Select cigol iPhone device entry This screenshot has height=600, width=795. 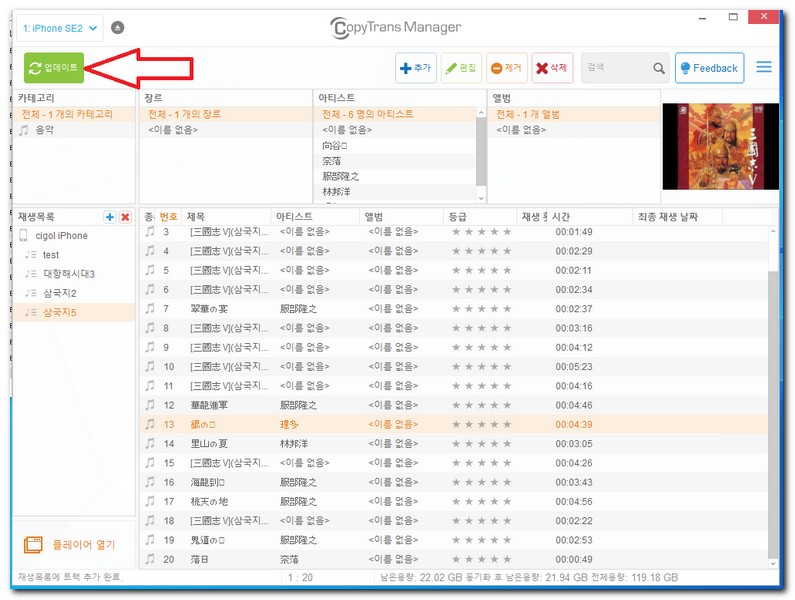point(61,236)
